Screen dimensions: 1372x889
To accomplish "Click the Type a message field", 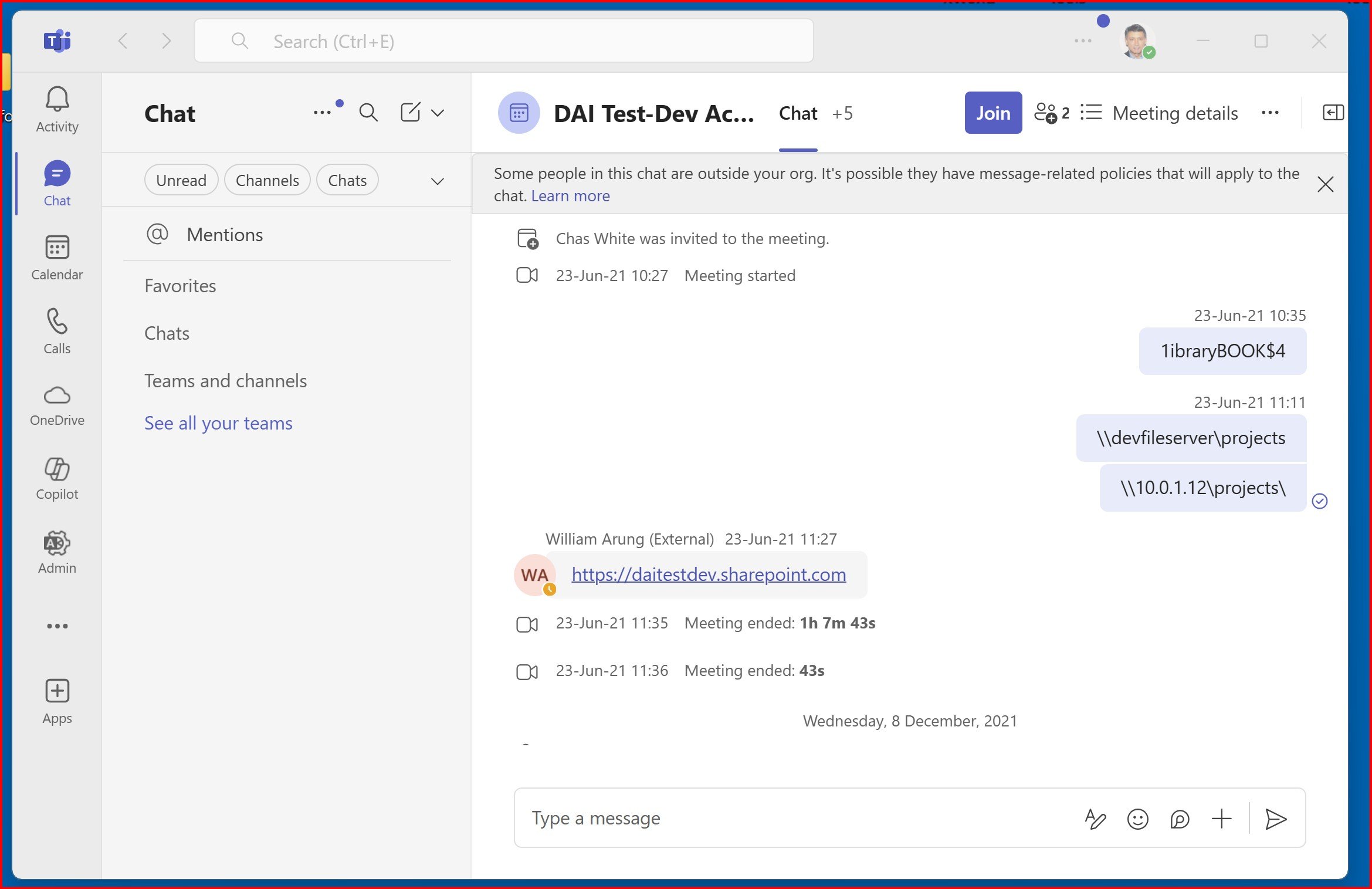I will tap(792, 818).
